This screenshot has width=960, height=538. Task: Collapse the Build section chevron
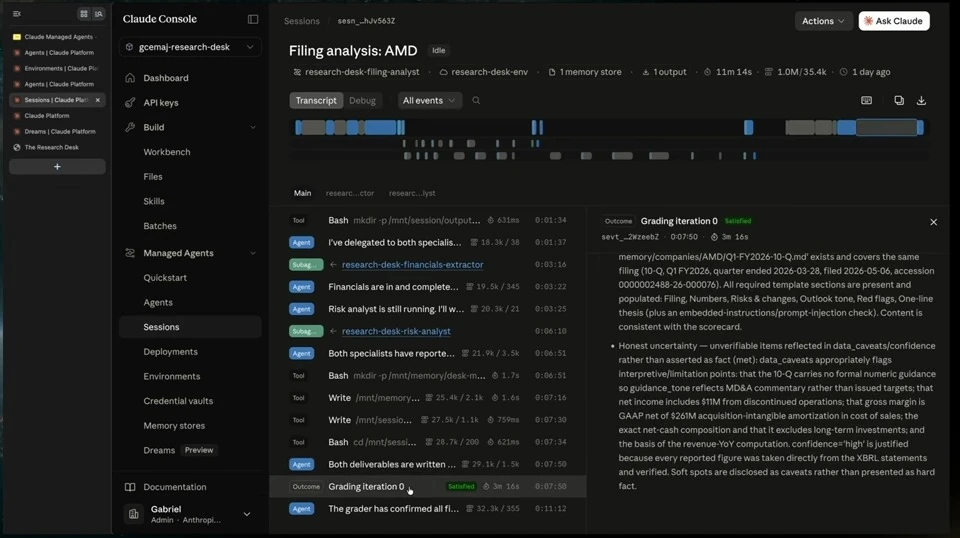[x=253, y=127]
